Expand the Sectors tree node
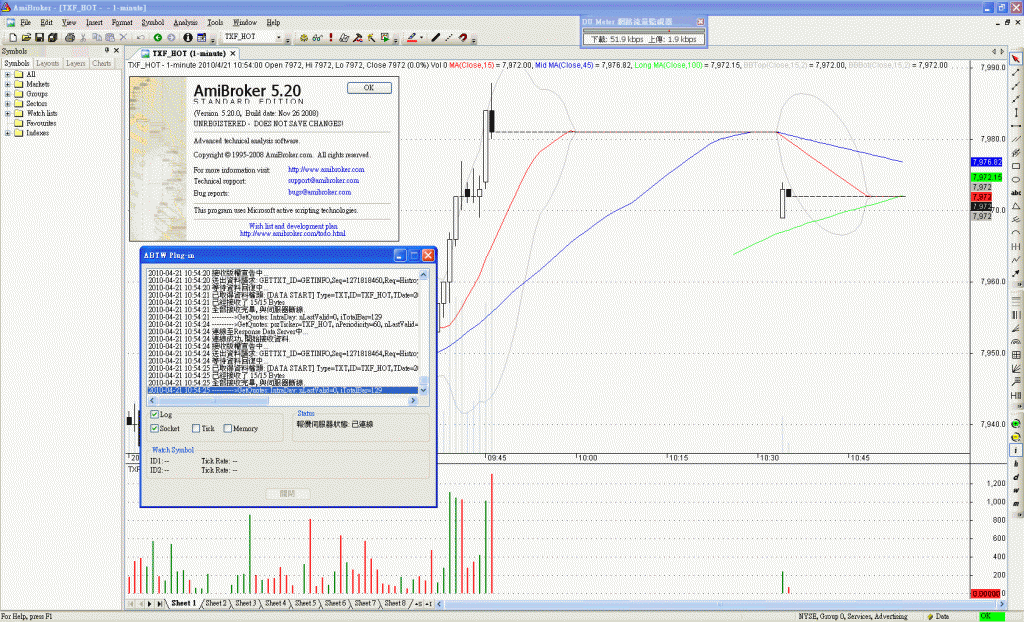The width and height of the screenshot is (1024, 622). point(8,104)
